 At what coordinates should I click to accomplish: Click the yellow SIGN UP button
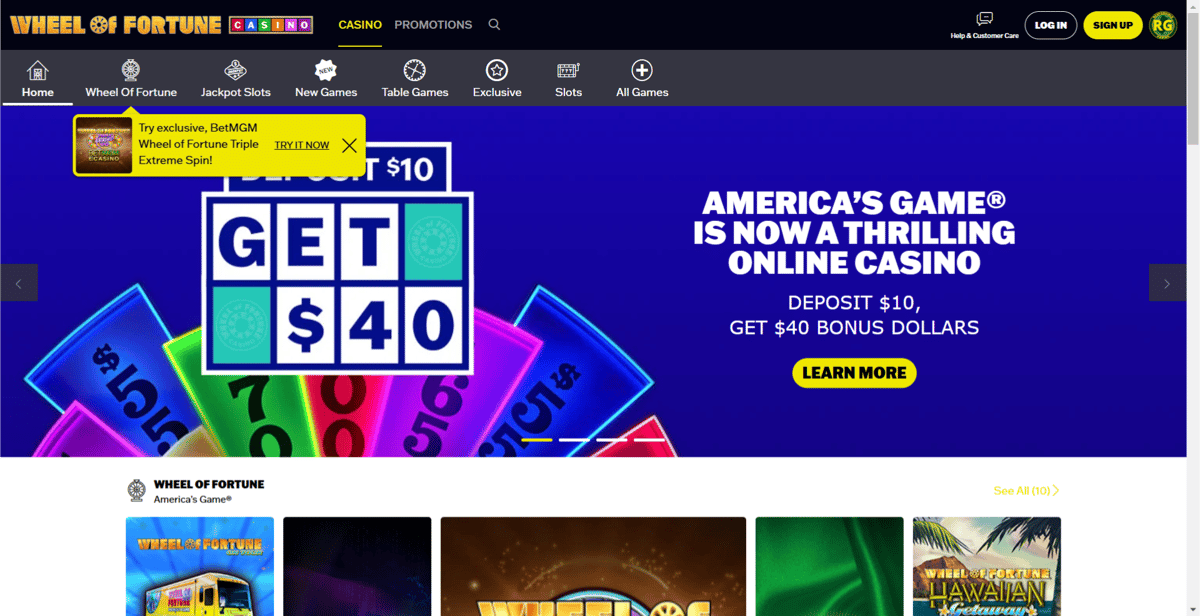pos(1113,25)
